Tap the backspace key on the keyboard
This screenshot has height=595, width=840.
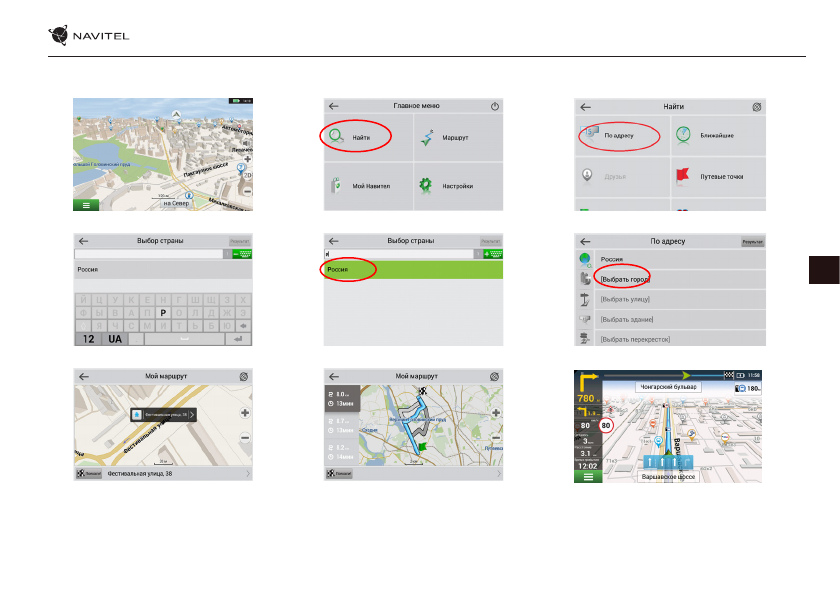click(x=243, y=326)
